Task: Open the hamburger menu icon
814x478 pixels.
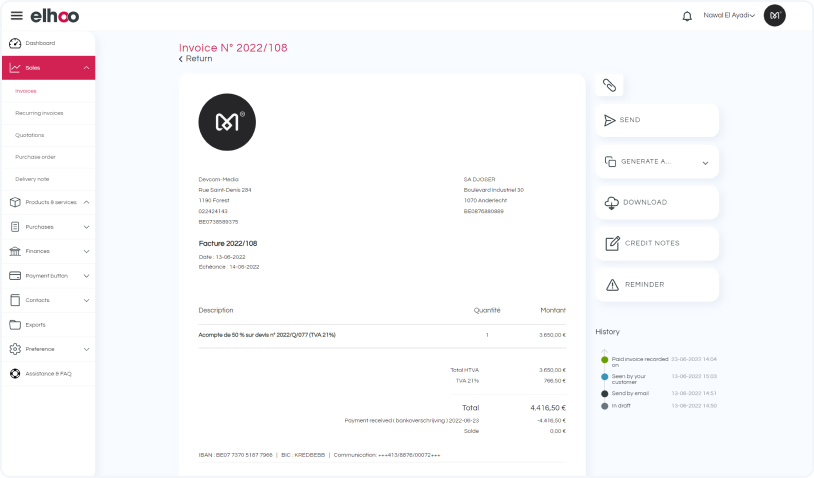Action: (x=16, y=16)
